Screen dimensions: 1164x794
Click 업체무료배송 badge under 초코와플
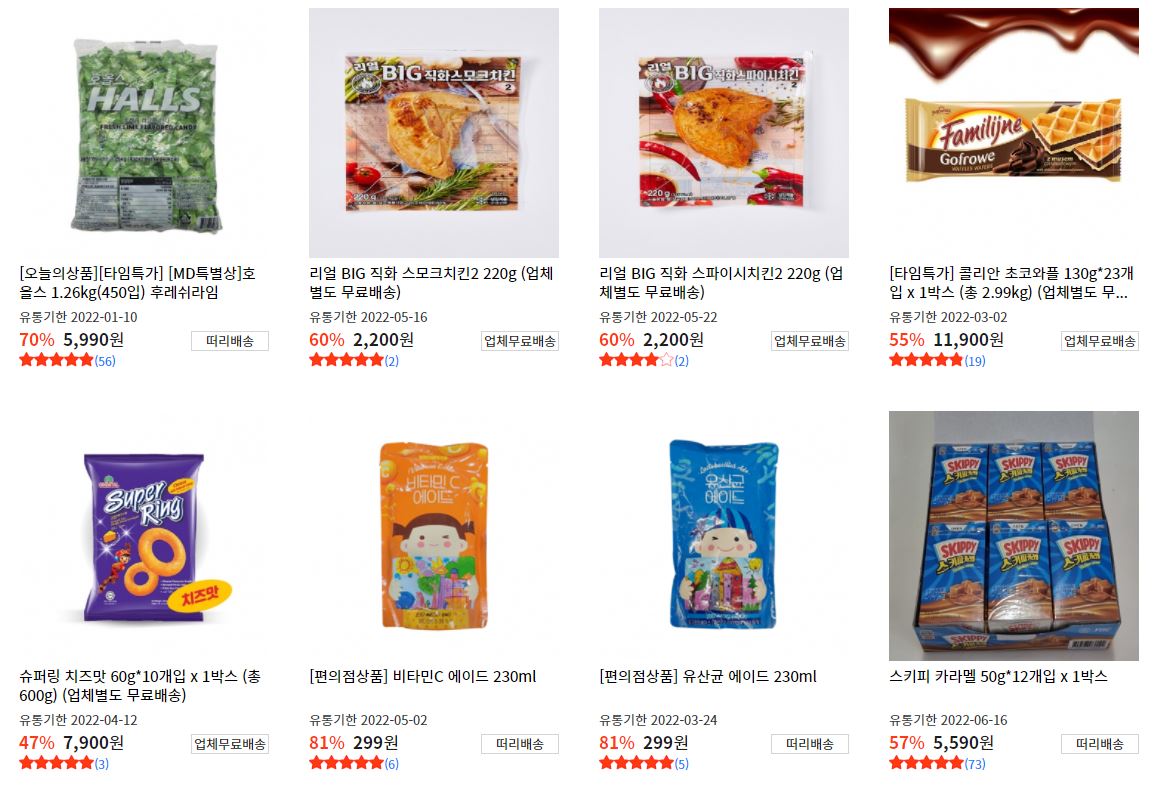tap(1099, 341)
